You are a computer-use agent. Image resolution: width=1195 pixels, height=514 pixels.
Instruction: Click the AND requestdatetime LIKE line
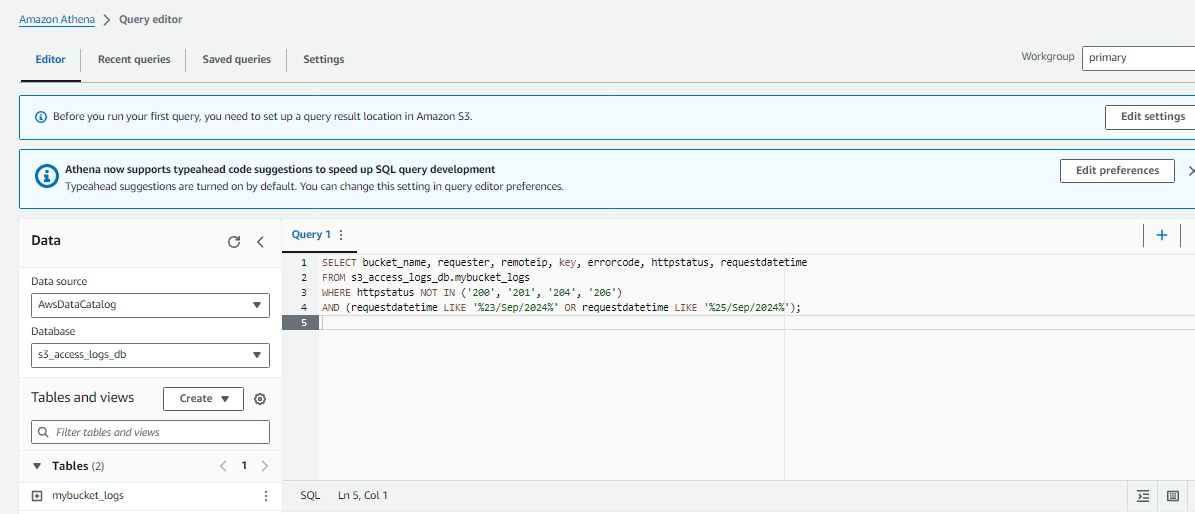[562, 308]
